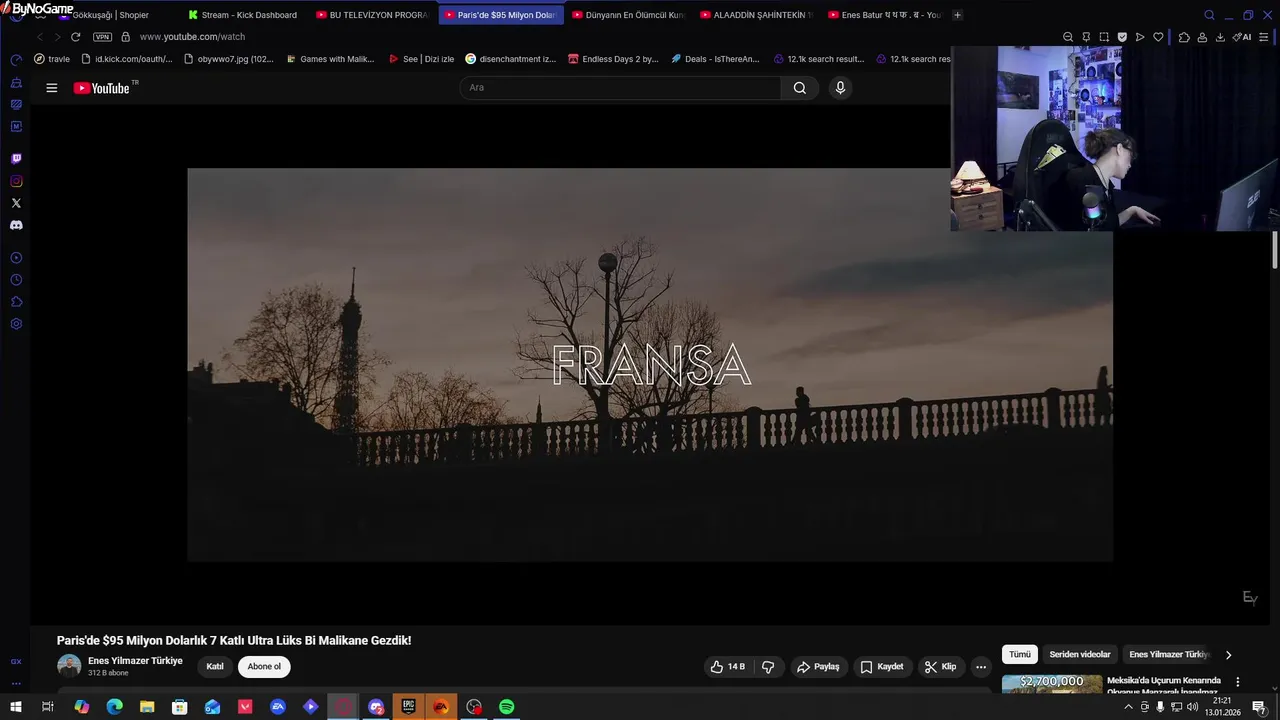The image size is (1280, 720).
Task: Click the FRANSA video player area
Action: click(x=650, y=365)
